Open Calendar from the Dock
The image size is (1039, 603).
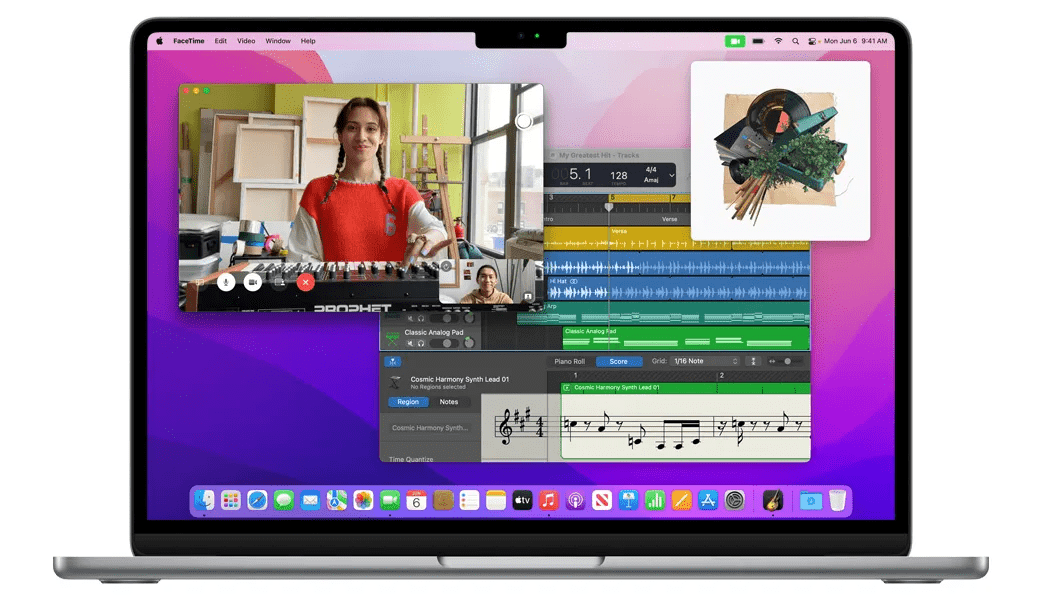416,500
